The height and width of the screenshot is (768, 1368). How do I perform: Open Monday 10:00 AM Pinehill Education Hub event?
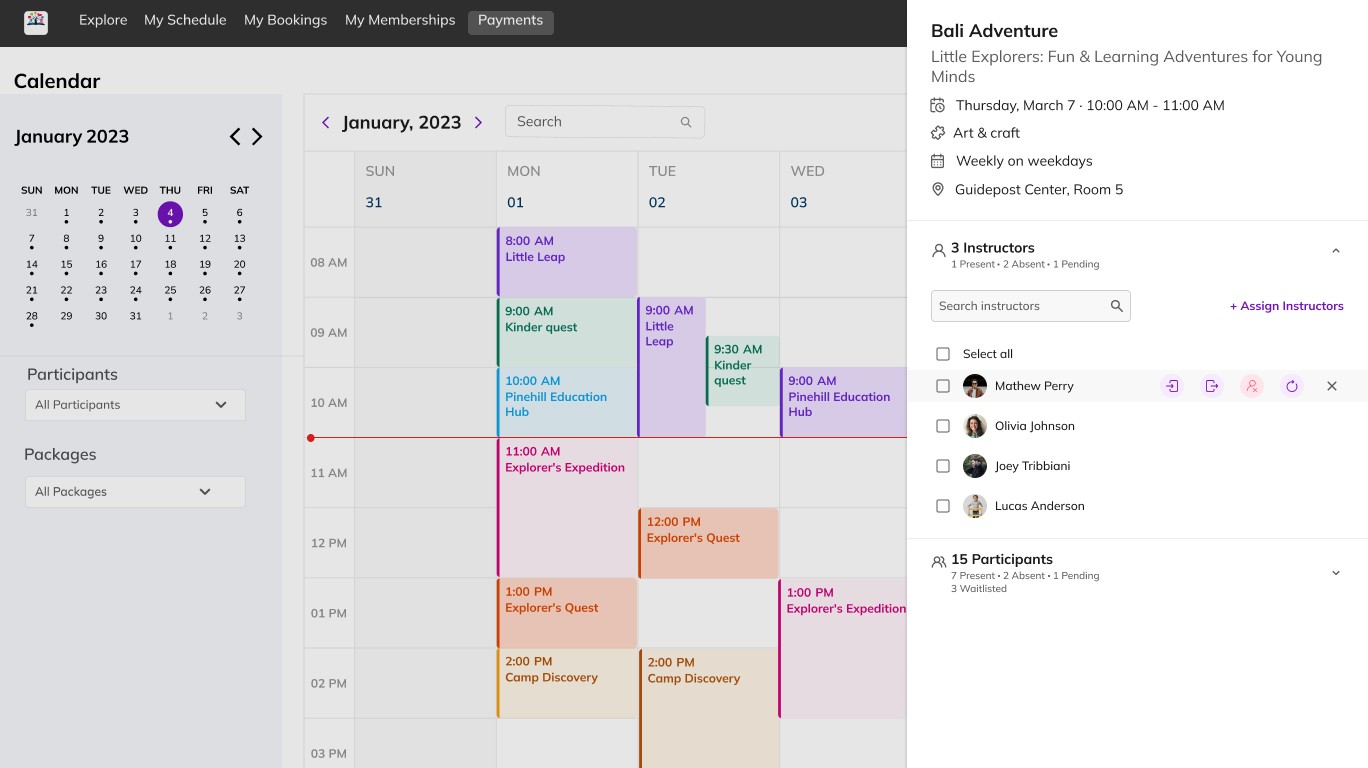coord(567,402)
